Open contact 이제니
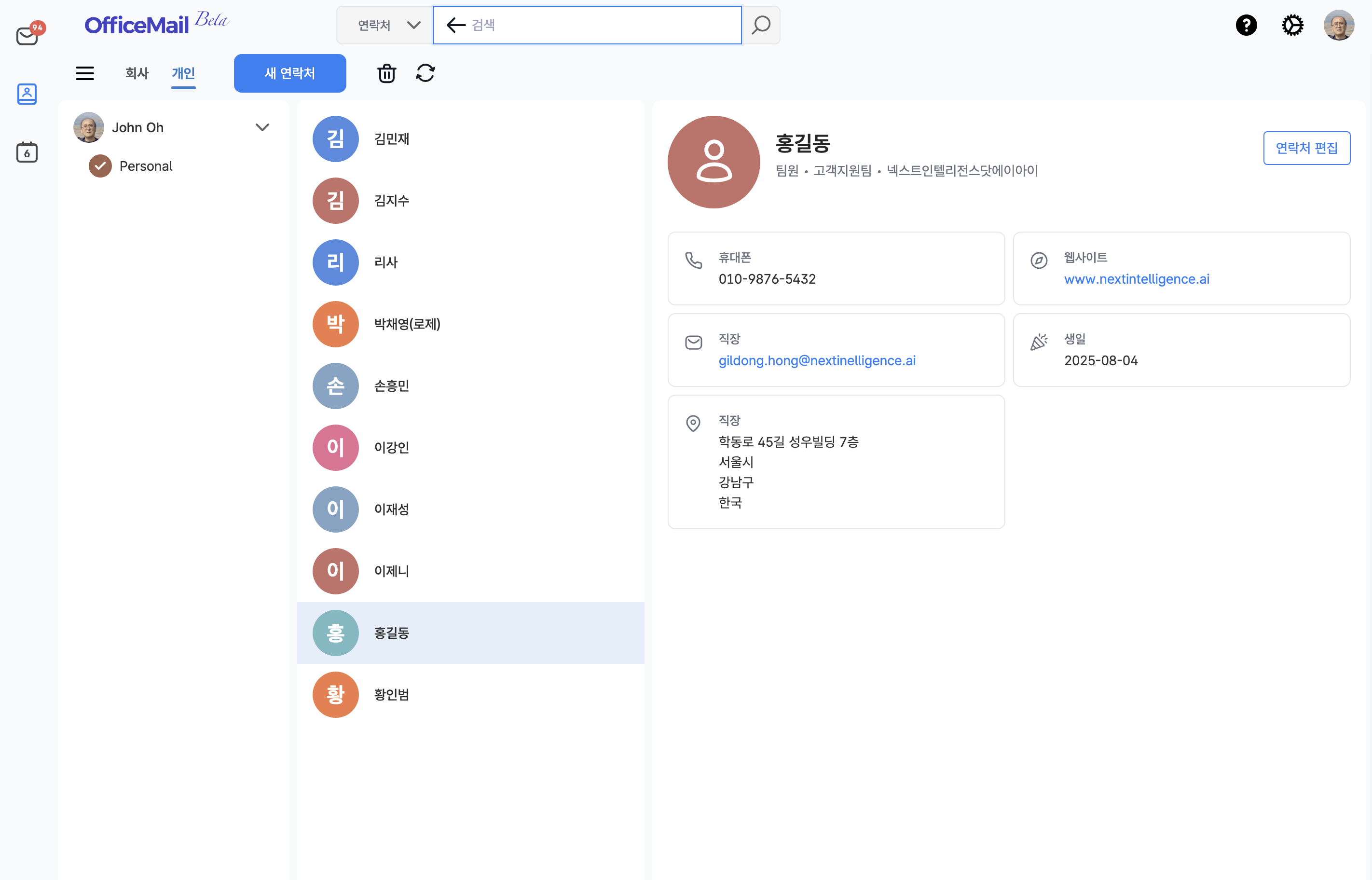This screenshot has width=1372, height=880. (471, 571)
